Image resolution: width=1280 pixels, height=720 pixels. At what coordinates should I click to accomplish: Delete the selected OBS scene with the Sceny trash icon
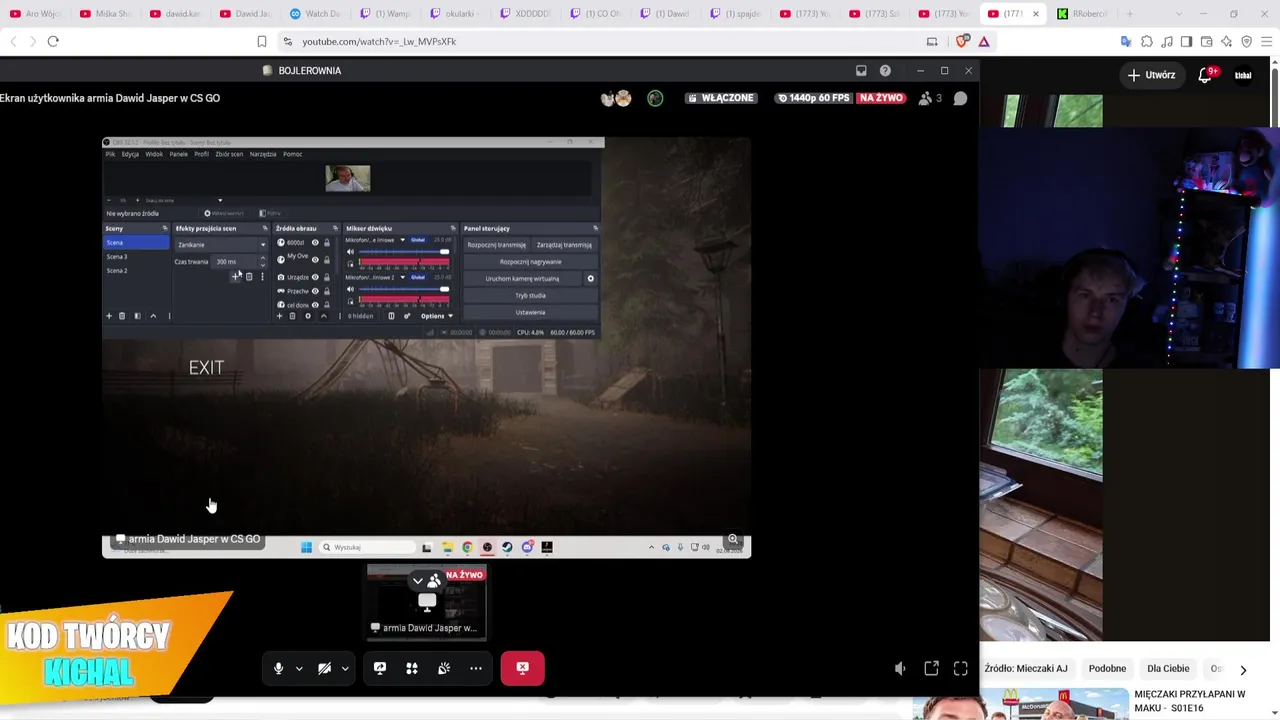(122, 316)
